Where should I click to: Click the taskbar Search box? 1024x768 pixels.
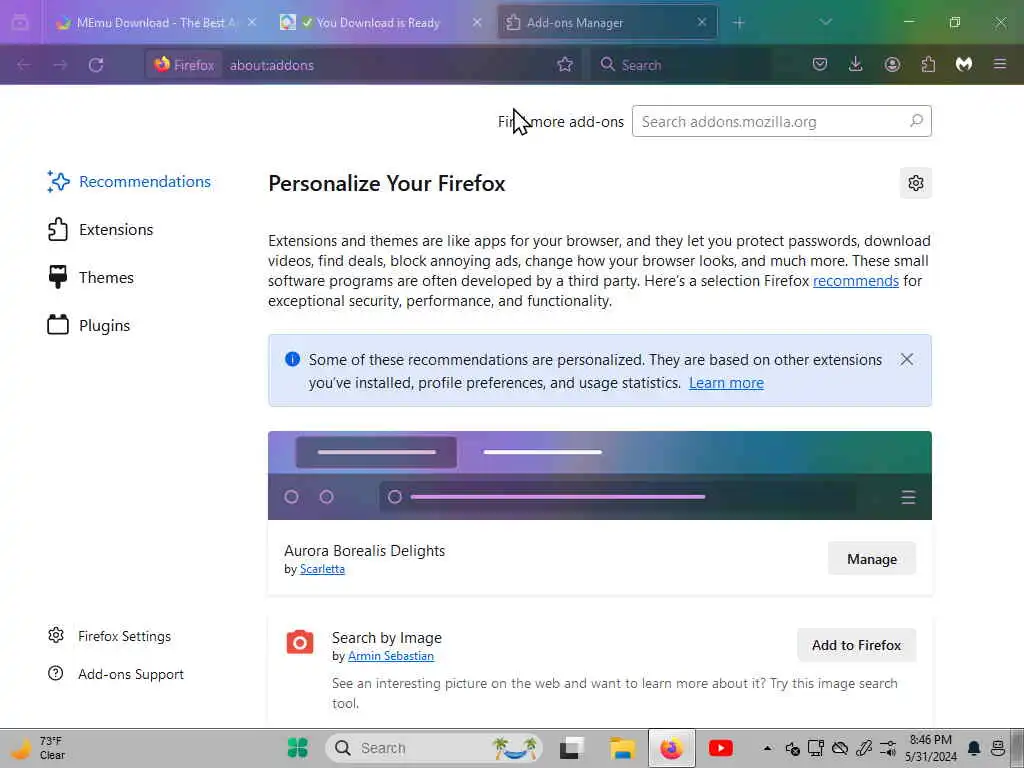point(434,748)
